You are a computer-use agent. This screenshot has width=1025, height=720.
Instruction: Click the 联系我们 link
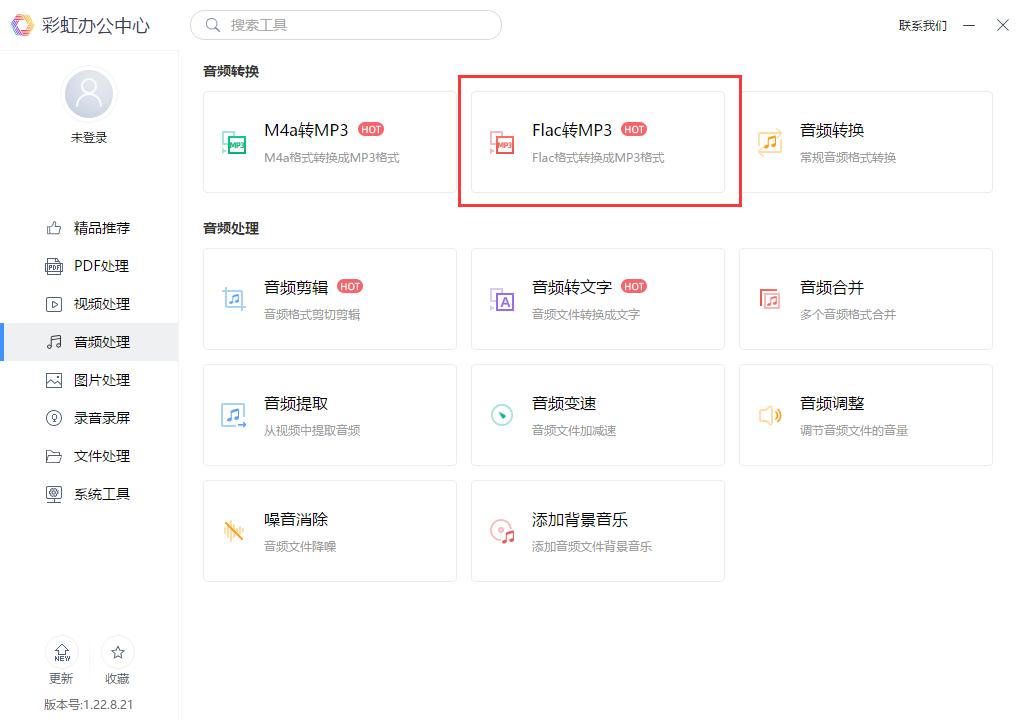tap(922, 25)
